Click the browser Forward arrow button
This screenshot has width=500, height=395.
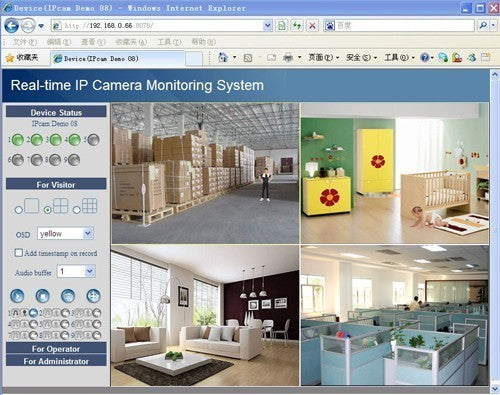tap(28, 26)
